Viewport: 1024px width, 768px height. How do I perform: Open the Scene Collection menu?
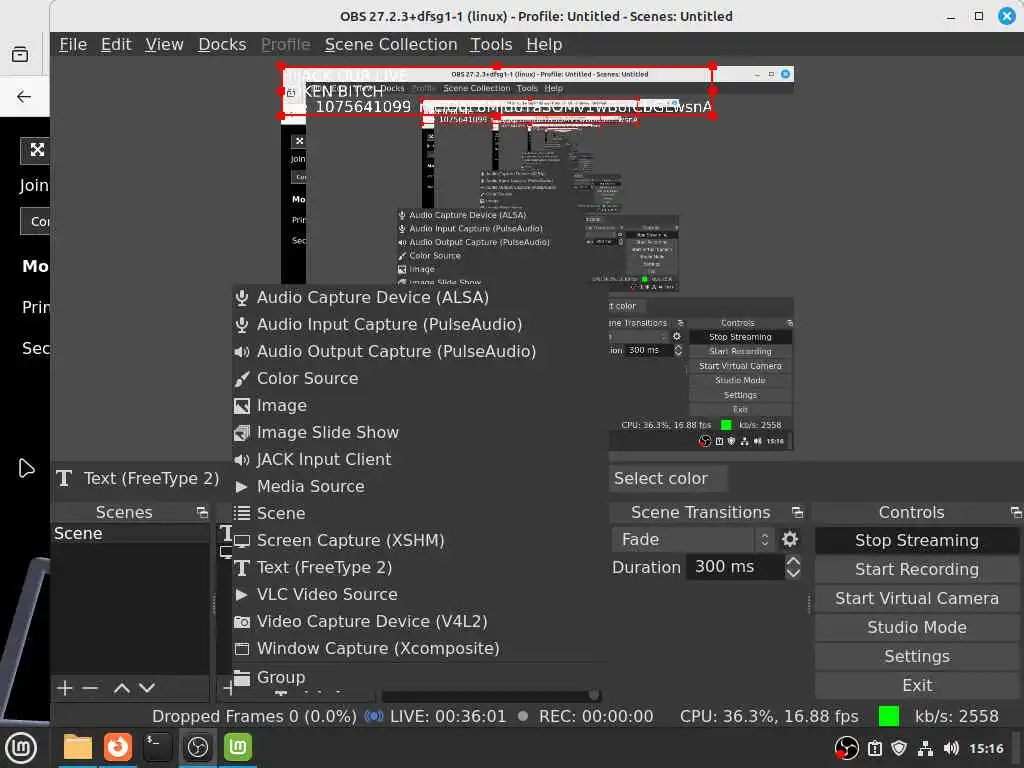click(x=391, y=44)
